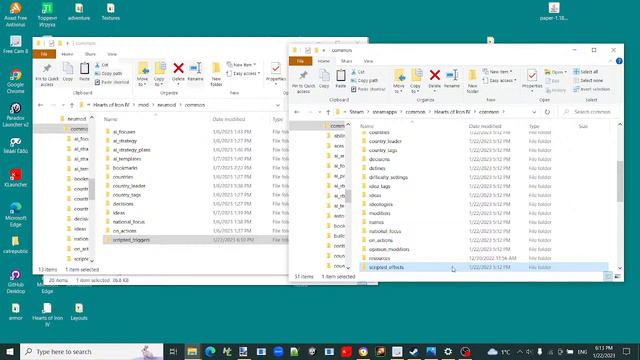
Task: Click Paste shortcut in neumod window ribbon
Action: click(112, 82)
